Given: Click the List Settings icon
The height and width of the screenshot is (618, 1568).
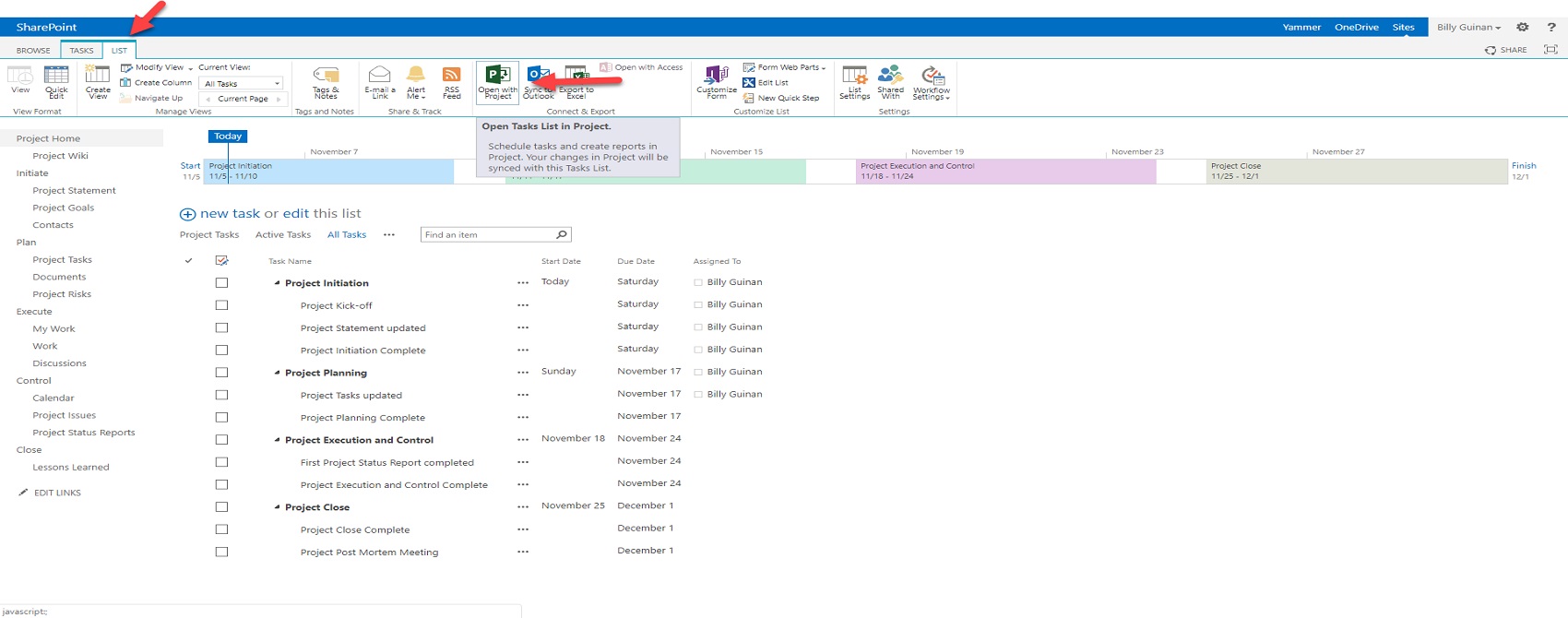Looking at the screenshot, I should click(x=854, y=81).
